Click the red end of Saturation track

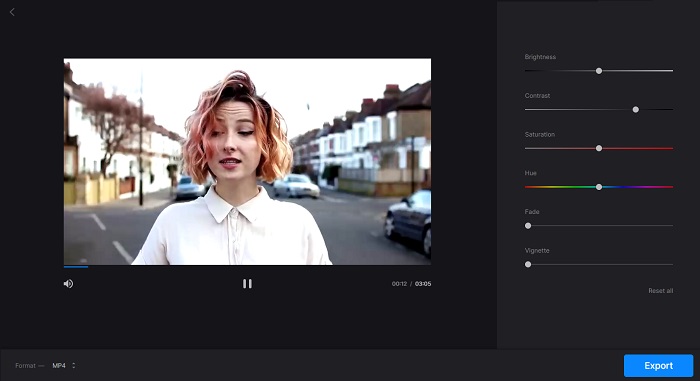tap(670, 148)
